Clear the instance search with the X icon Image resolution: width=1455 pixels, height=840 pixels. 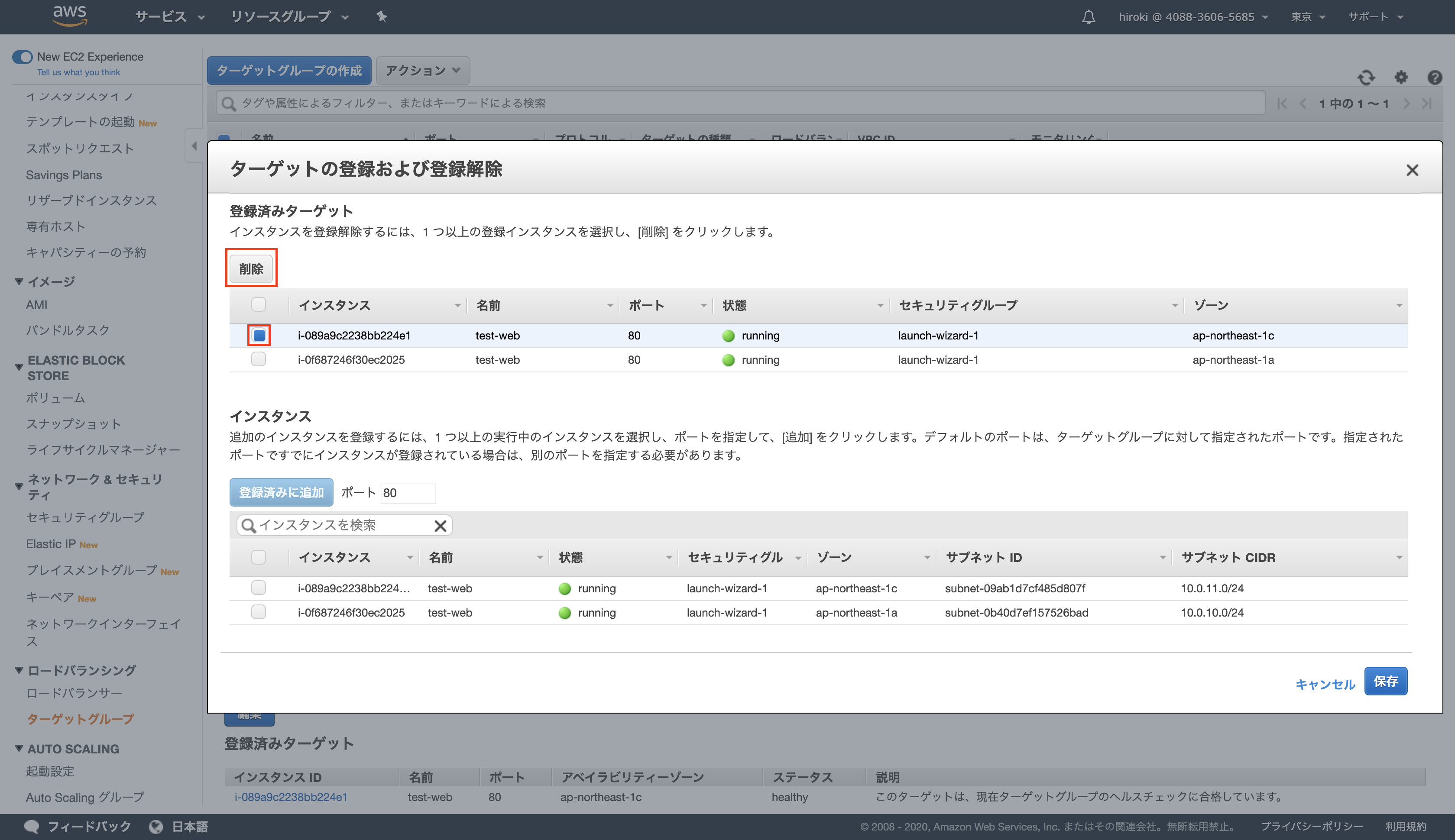441,525
